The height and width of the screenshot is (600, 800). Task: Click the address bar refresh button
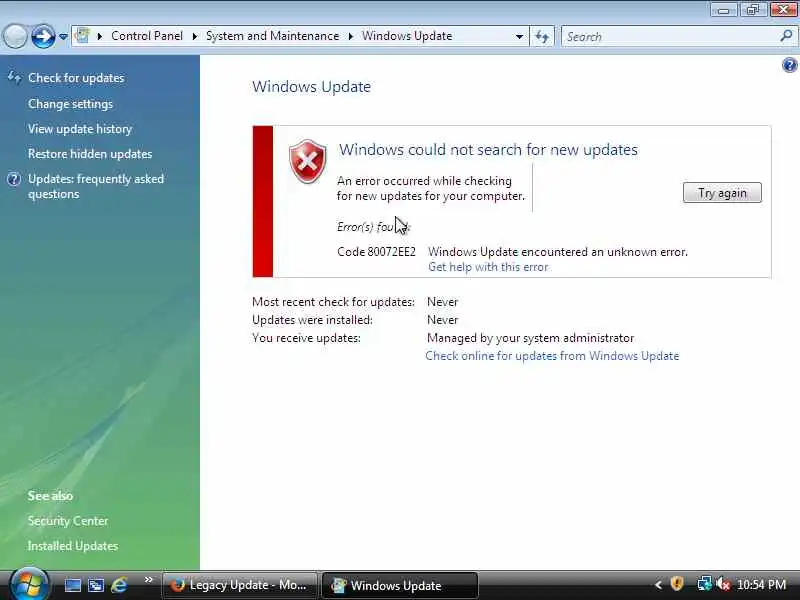click(542, 37)
